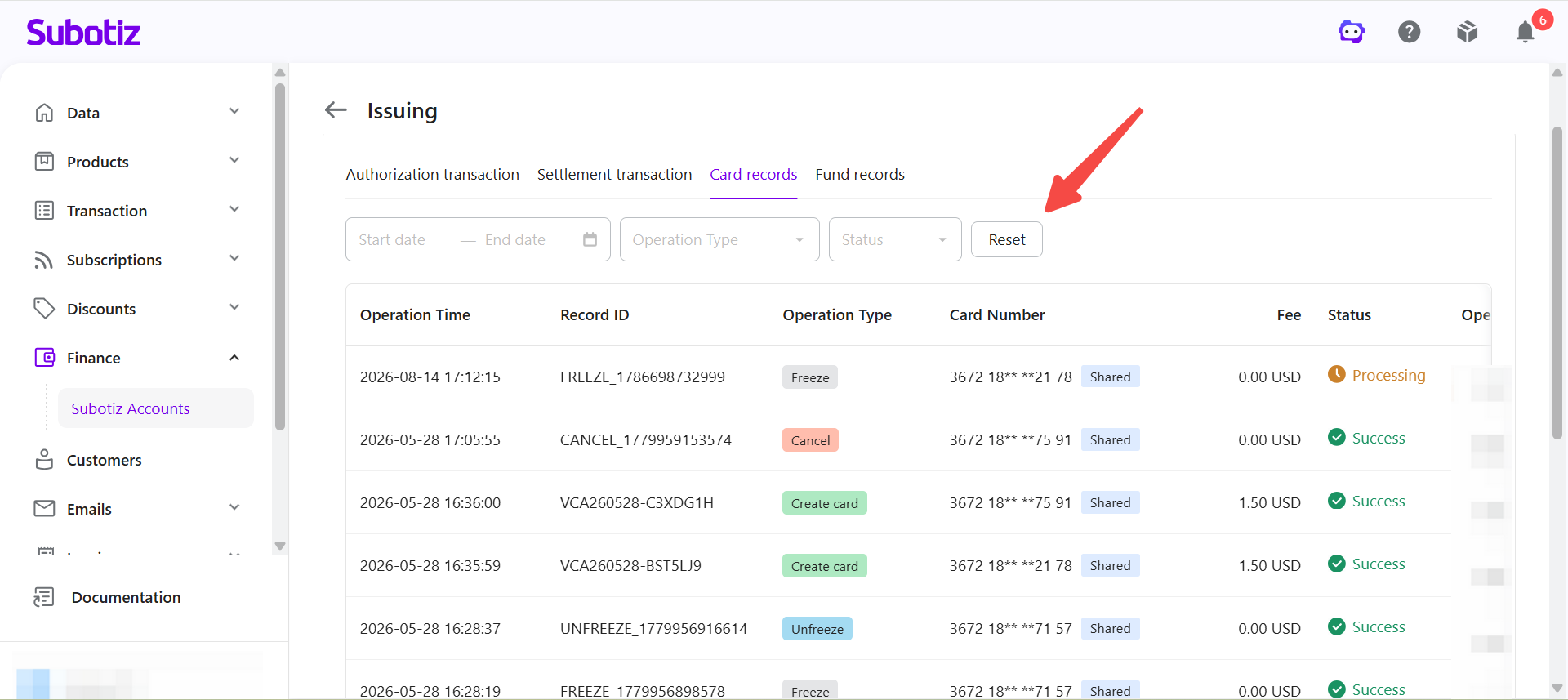Open the Documentation link
Image resolution: width=1568 pixels, height=700 pixels.
click(126, 597)
